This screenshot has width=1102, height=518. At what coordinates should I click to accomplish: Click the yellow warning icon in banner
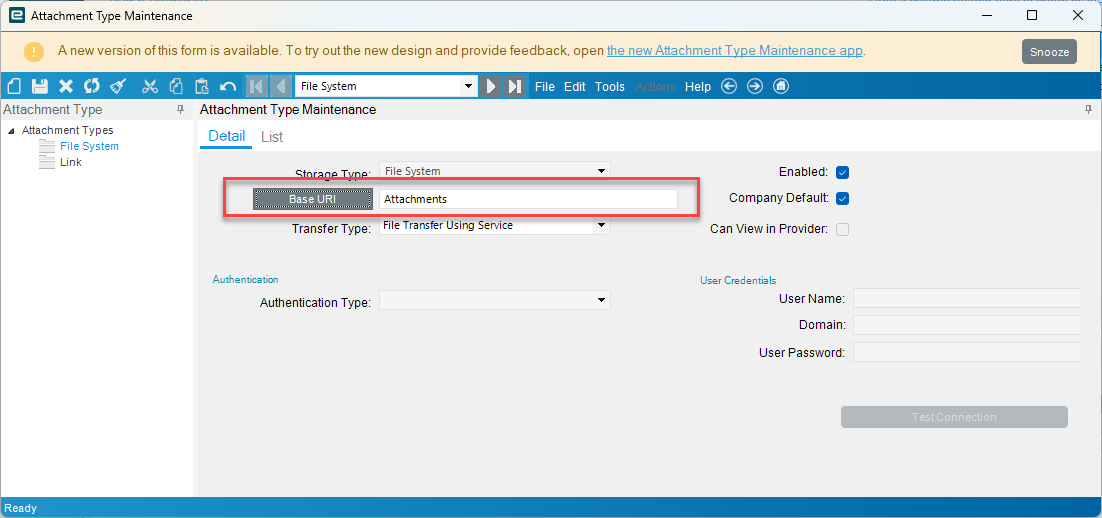tap(33, 51)
